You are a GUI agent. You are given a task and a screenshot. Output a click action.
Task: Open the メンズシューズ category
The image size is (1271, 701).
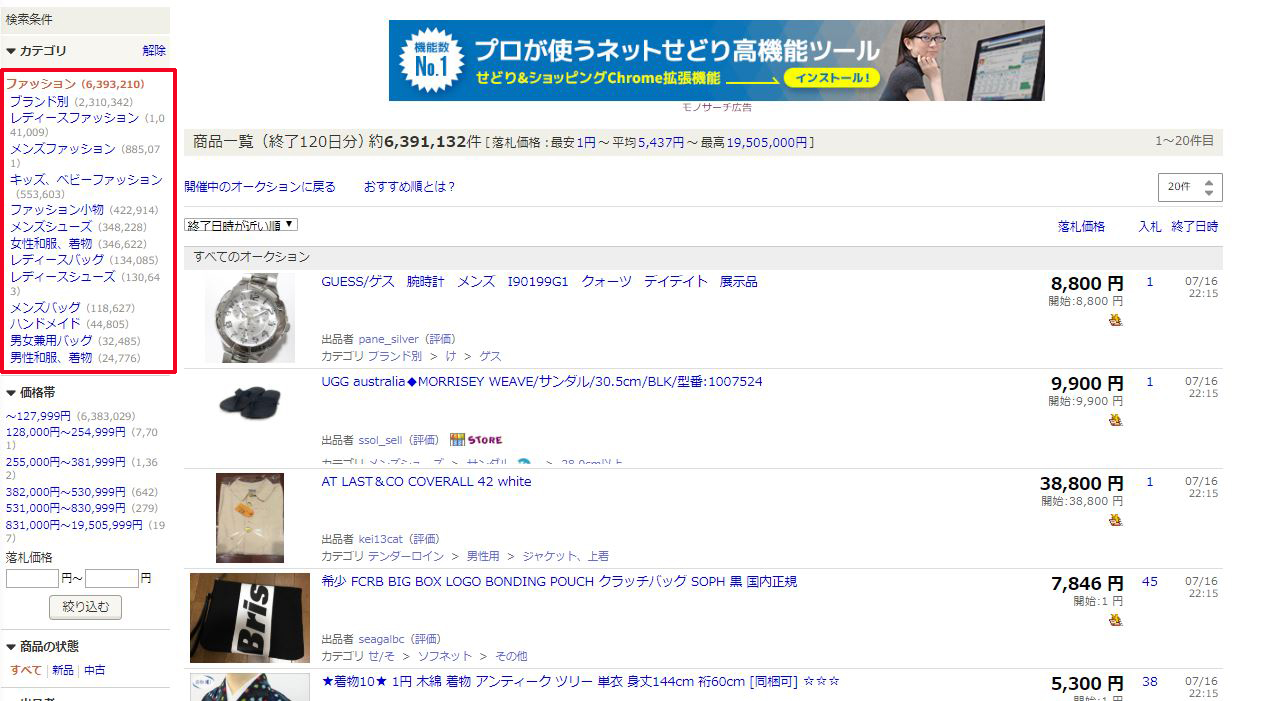[x=51, y=227]
